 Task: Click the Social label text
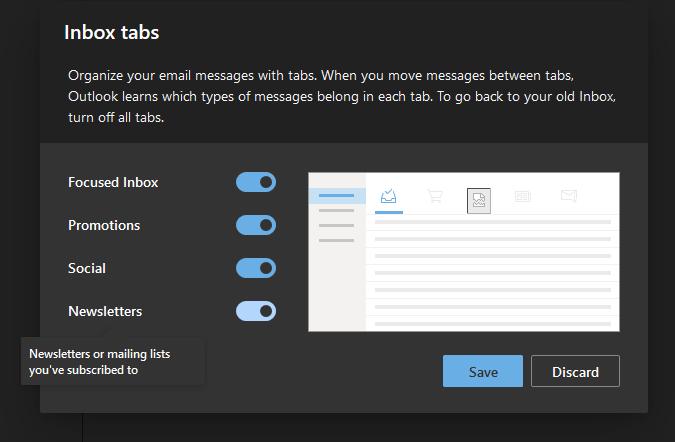(x=87, y=268)
